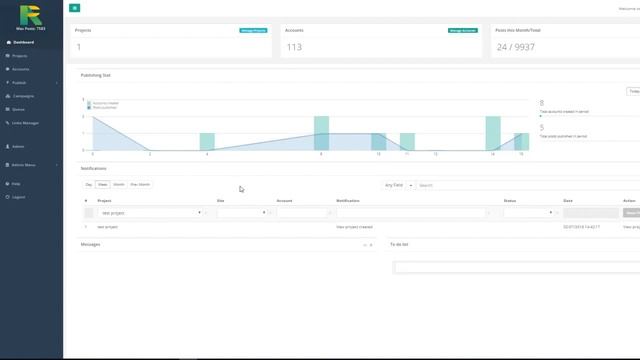Select the Week notifications filter
The width and height of the screenshot is (640, 360).
coord(102,184)
